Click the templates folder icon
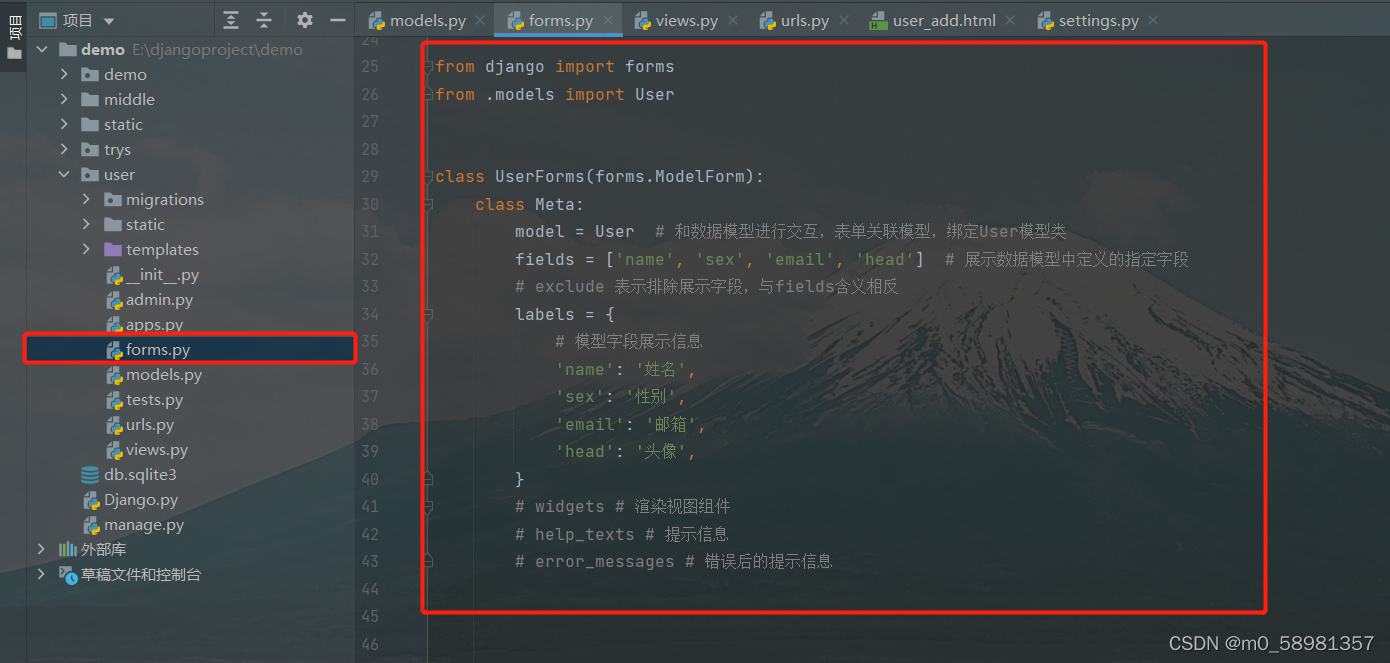 click(112, 249)
